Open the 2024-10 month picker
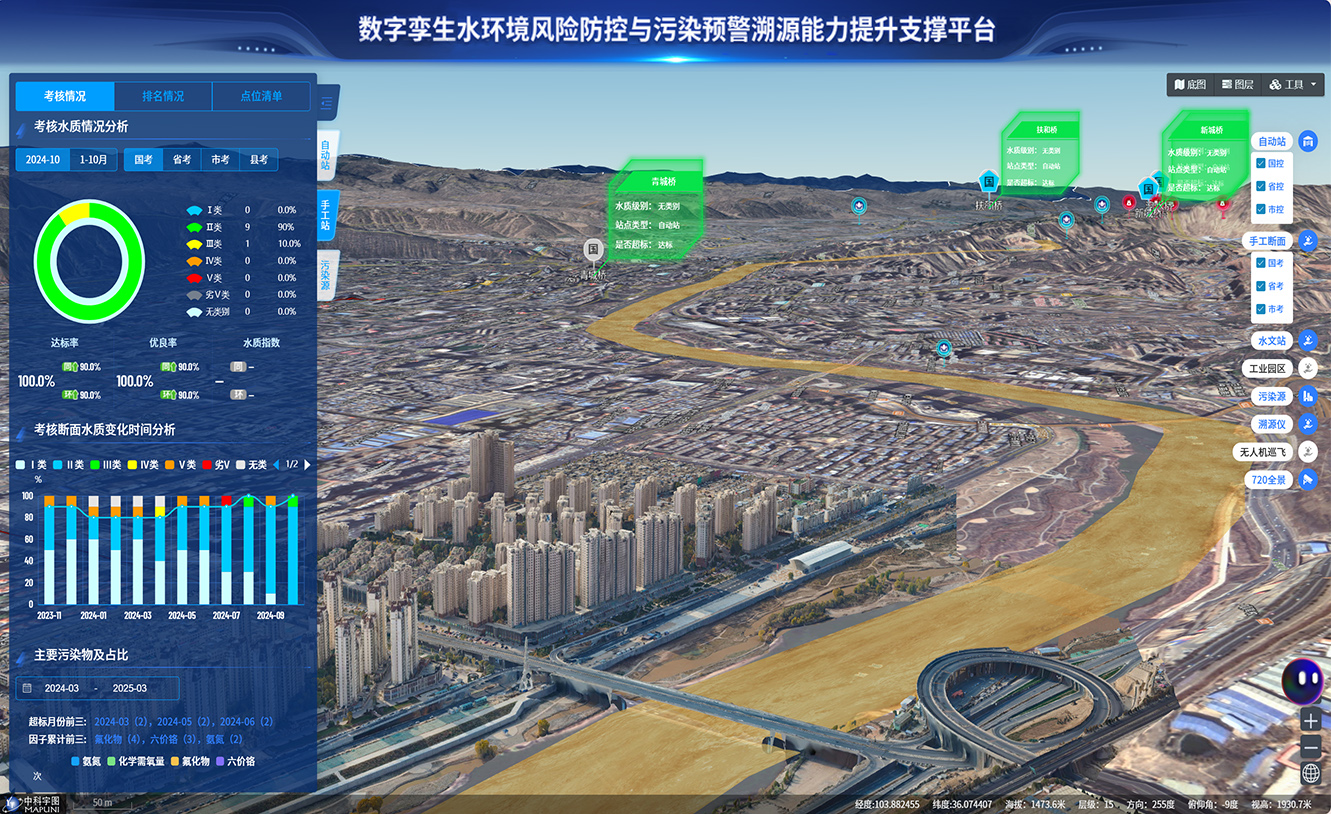 pyautogui.click(x=43, y=160)
